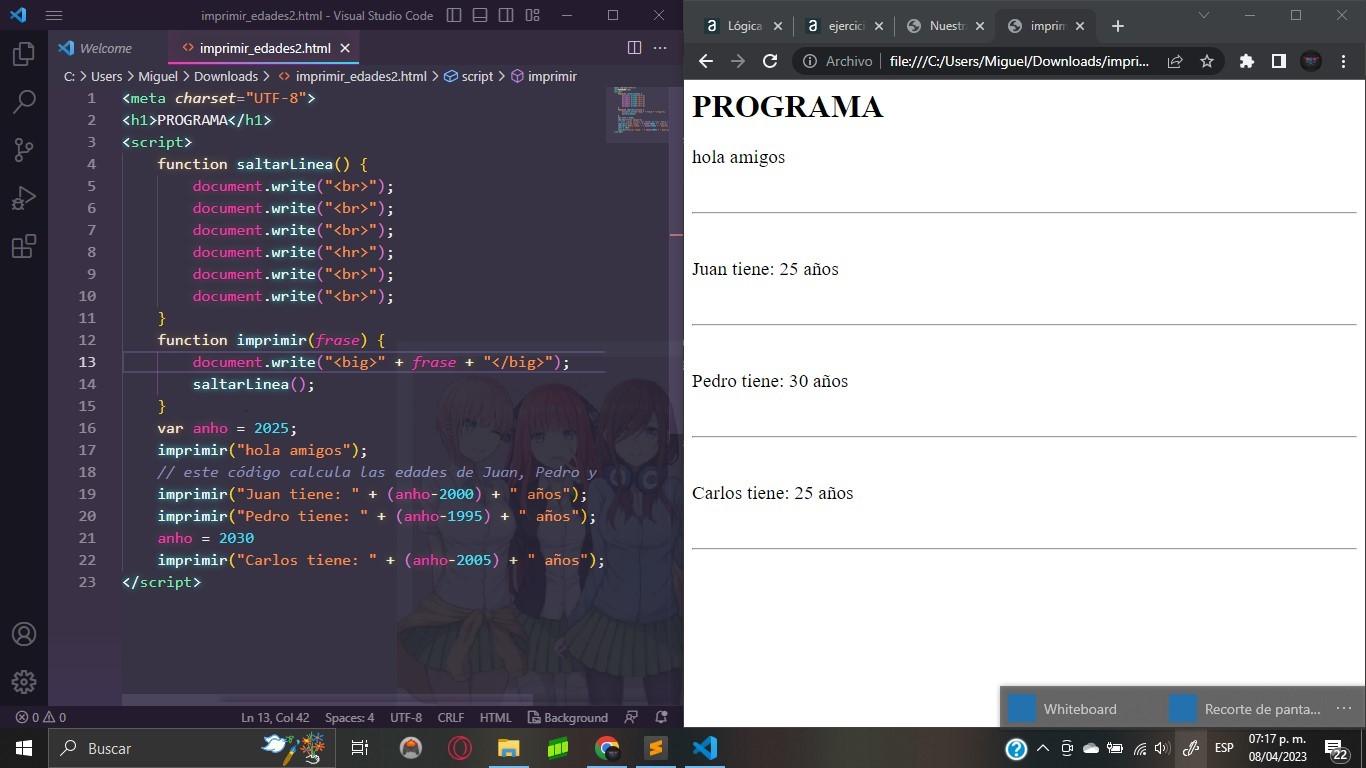
Task: Split the editor to the right
Action: (x=634, y=47)
